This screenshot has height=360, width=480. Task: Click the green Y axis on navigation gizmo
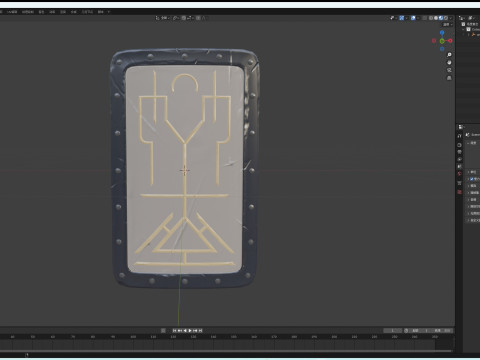[x=442, y=41]
